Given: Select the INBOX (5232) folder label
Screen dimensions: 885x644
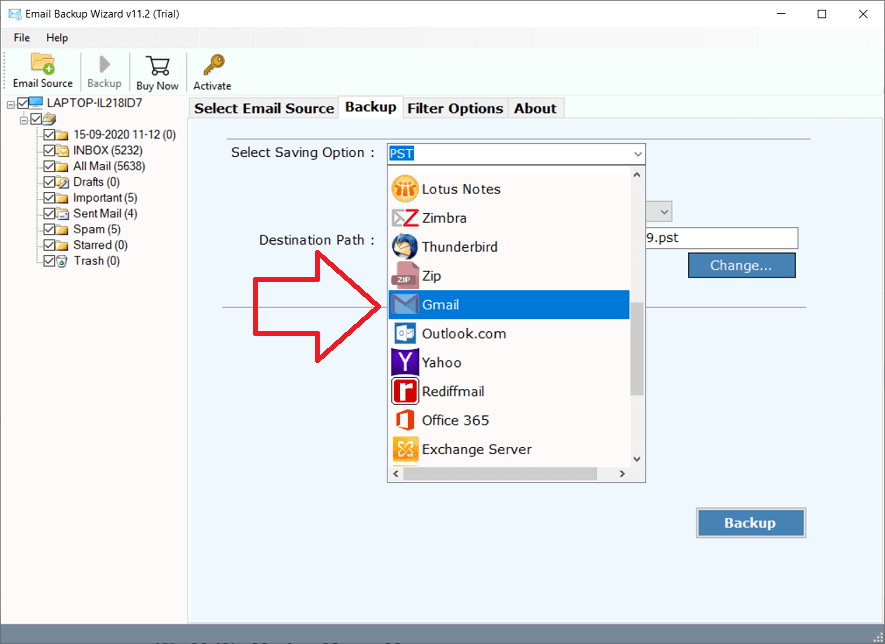Looking at the screenshot, I should pos(108,151).
